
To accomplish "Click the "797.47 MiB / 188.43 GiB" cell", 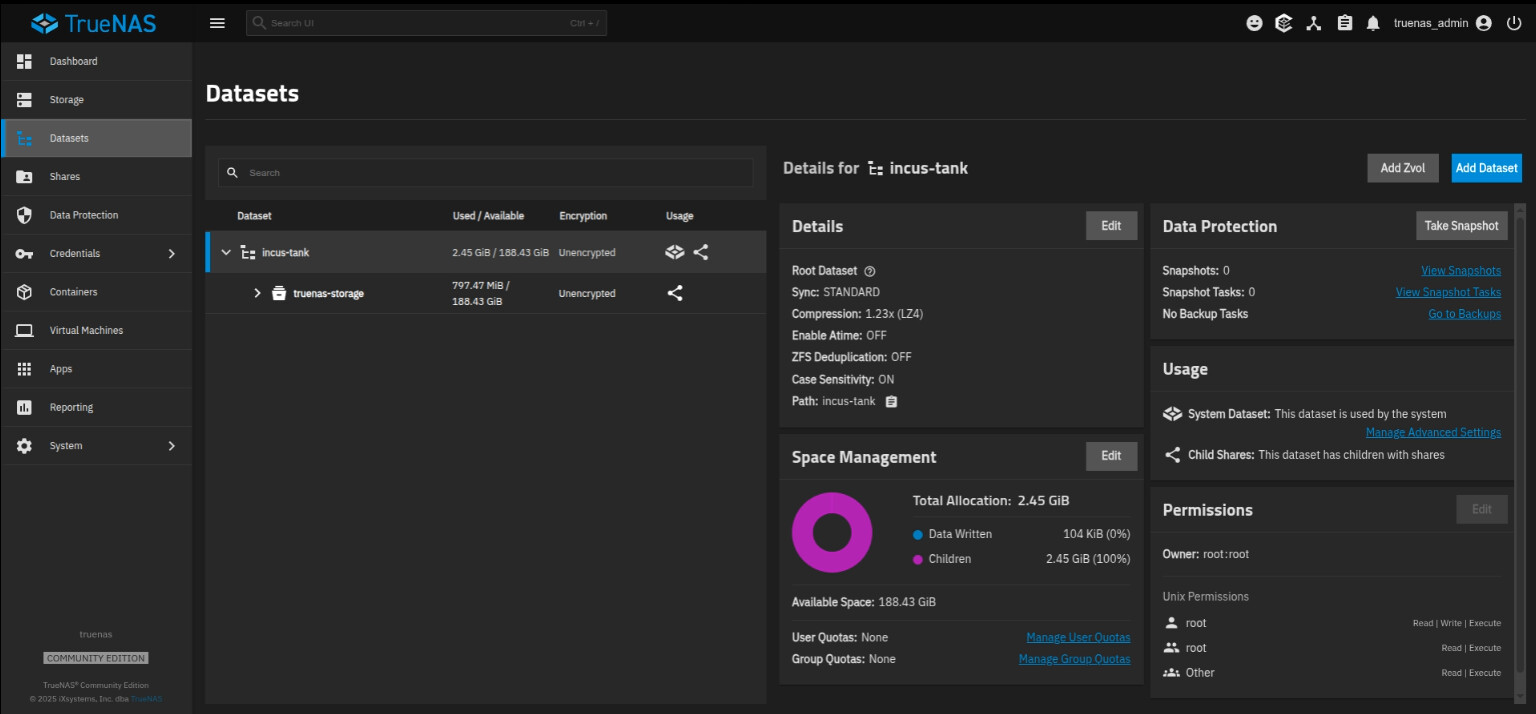I will [481, 293].
